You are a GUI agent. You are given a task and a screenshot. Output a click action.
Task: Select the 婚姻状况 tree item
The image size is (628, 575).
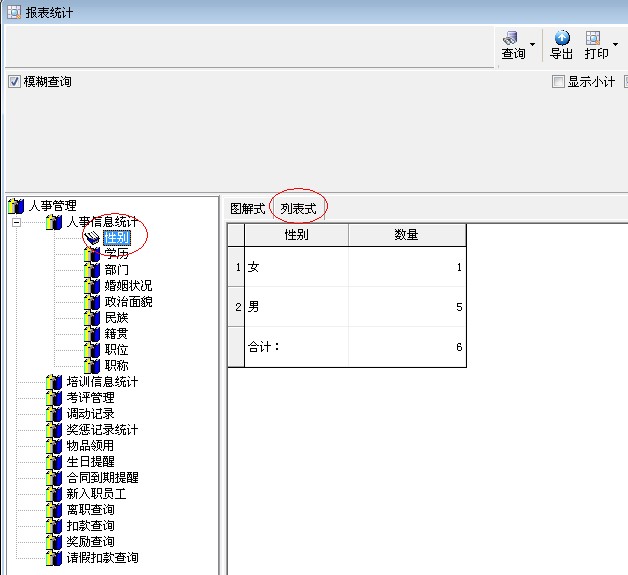[128, 286]
